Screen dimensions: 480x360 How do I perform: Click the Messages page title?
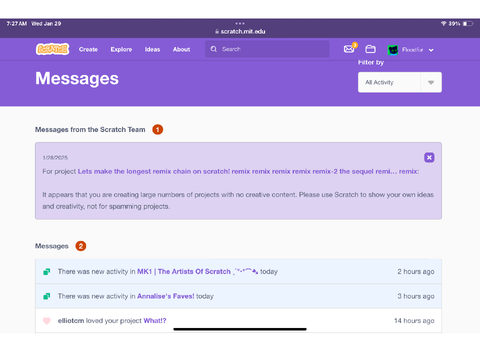click(77, 79)
